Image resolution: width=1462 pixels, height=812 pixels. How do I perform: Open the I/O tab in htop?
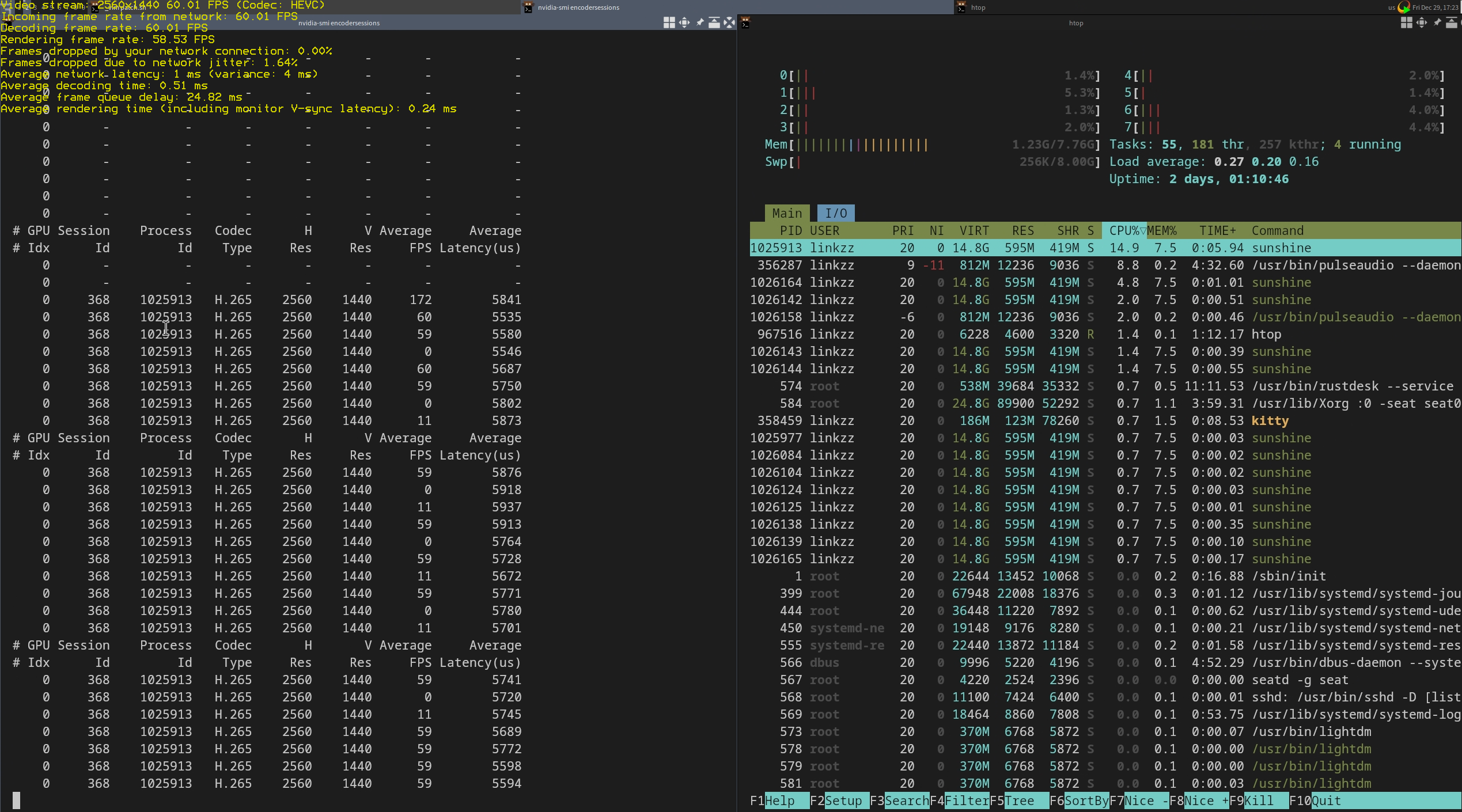pos(836,213)
